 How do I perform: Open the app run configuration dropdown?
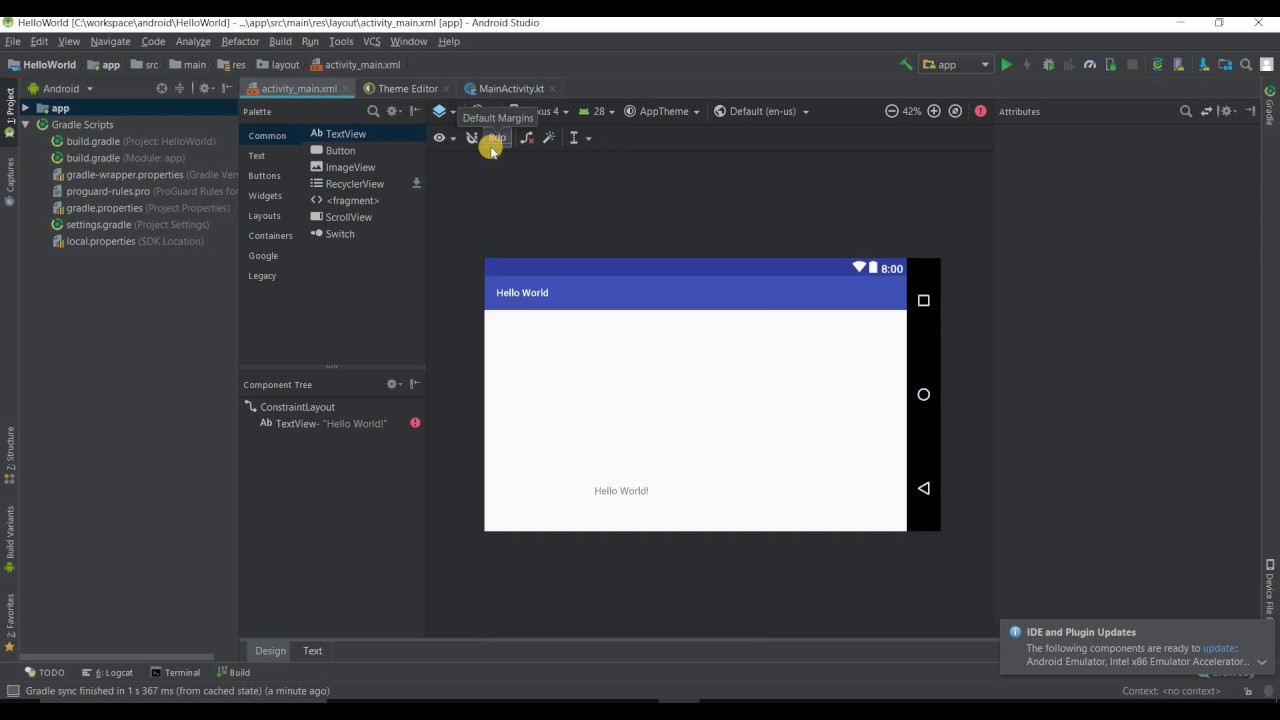[x=956, y=65]
